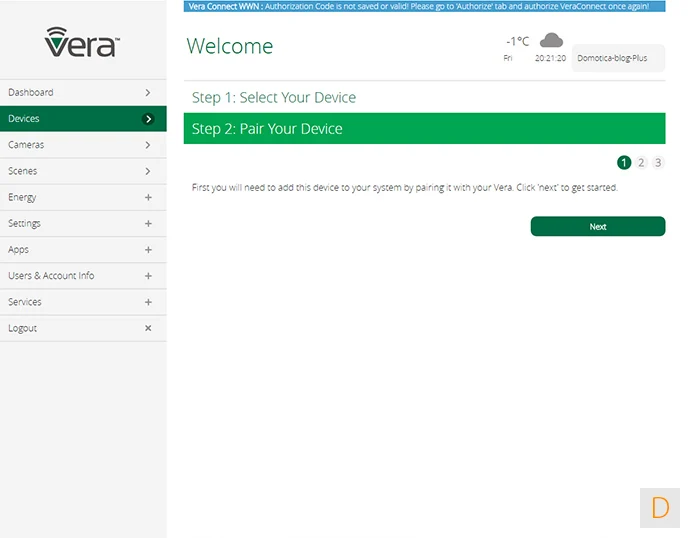Click the Devices circled chevron icon
This screenshot has height=538, width=690.
148,119
